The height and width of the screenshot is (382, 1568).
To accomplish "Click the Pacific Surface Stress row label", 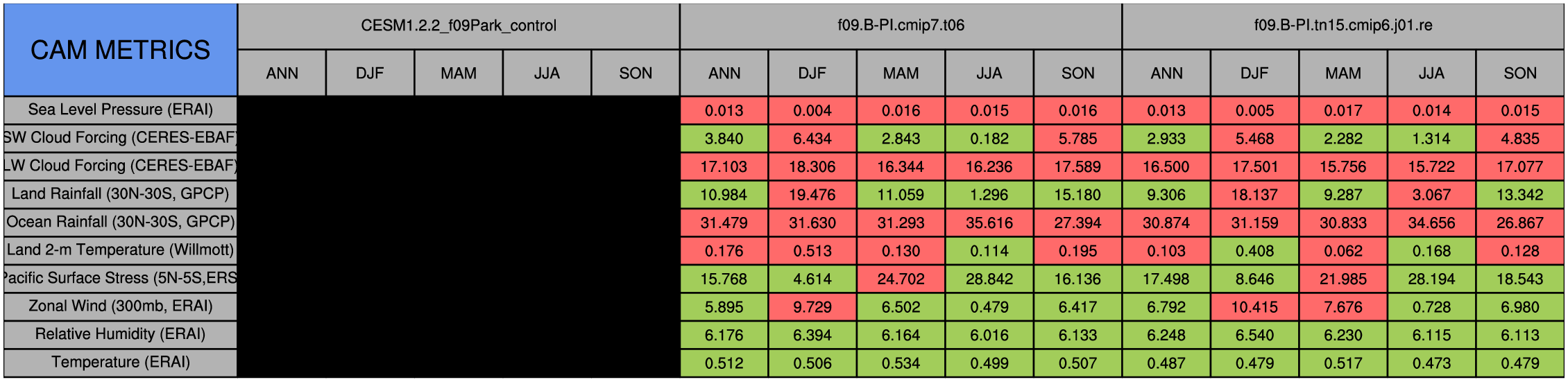I will click(121, 279).
